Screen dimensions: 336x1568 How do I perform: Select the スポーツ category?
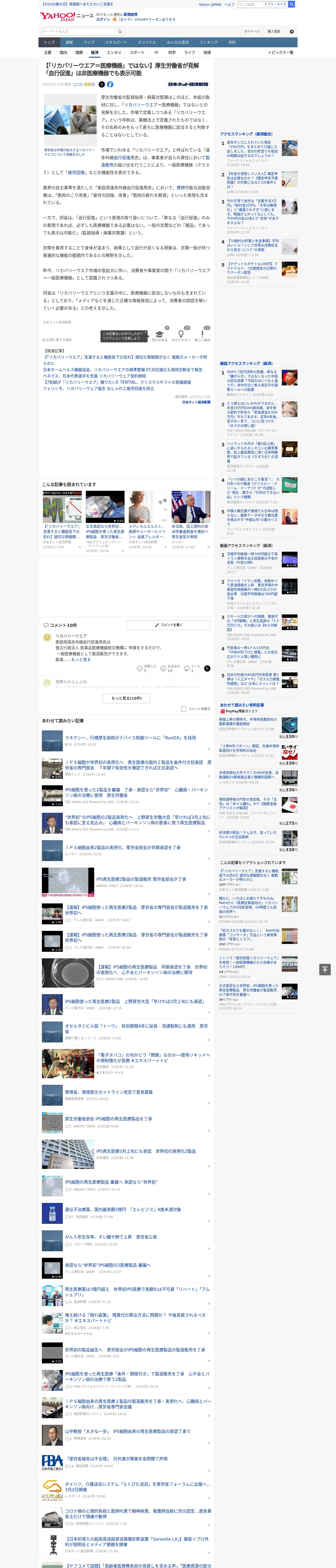click(137, 52)
